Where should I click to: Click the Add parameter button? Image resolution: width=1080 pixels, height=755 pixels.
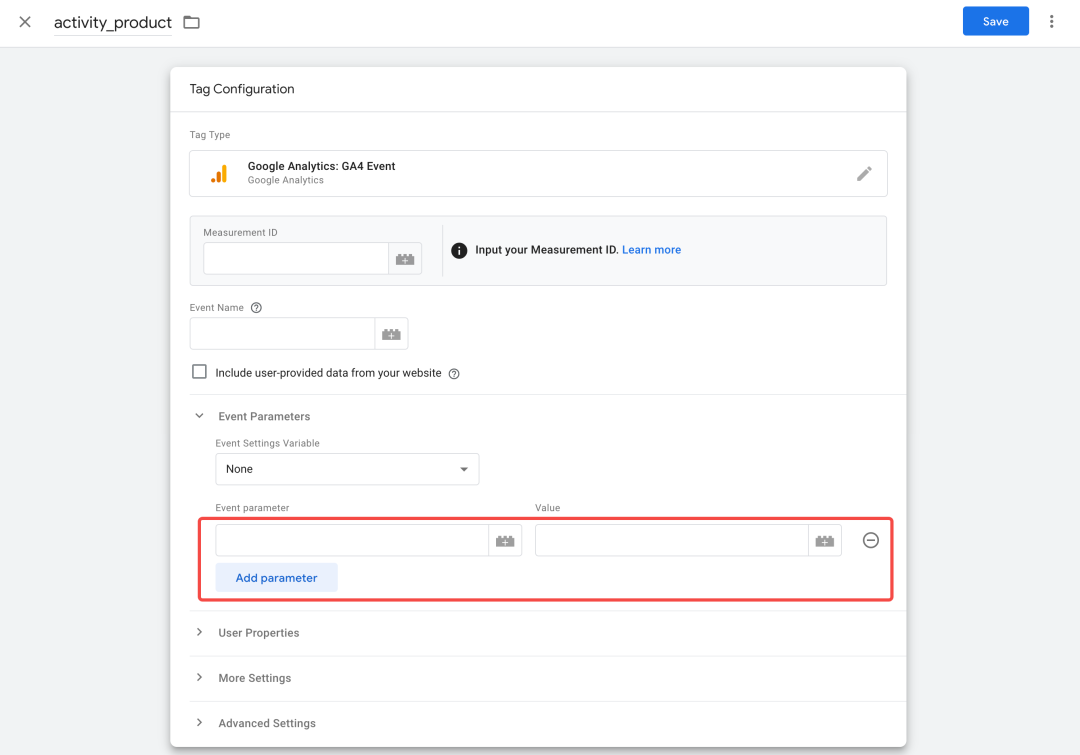pyautogui.click(x=276, y=578)
